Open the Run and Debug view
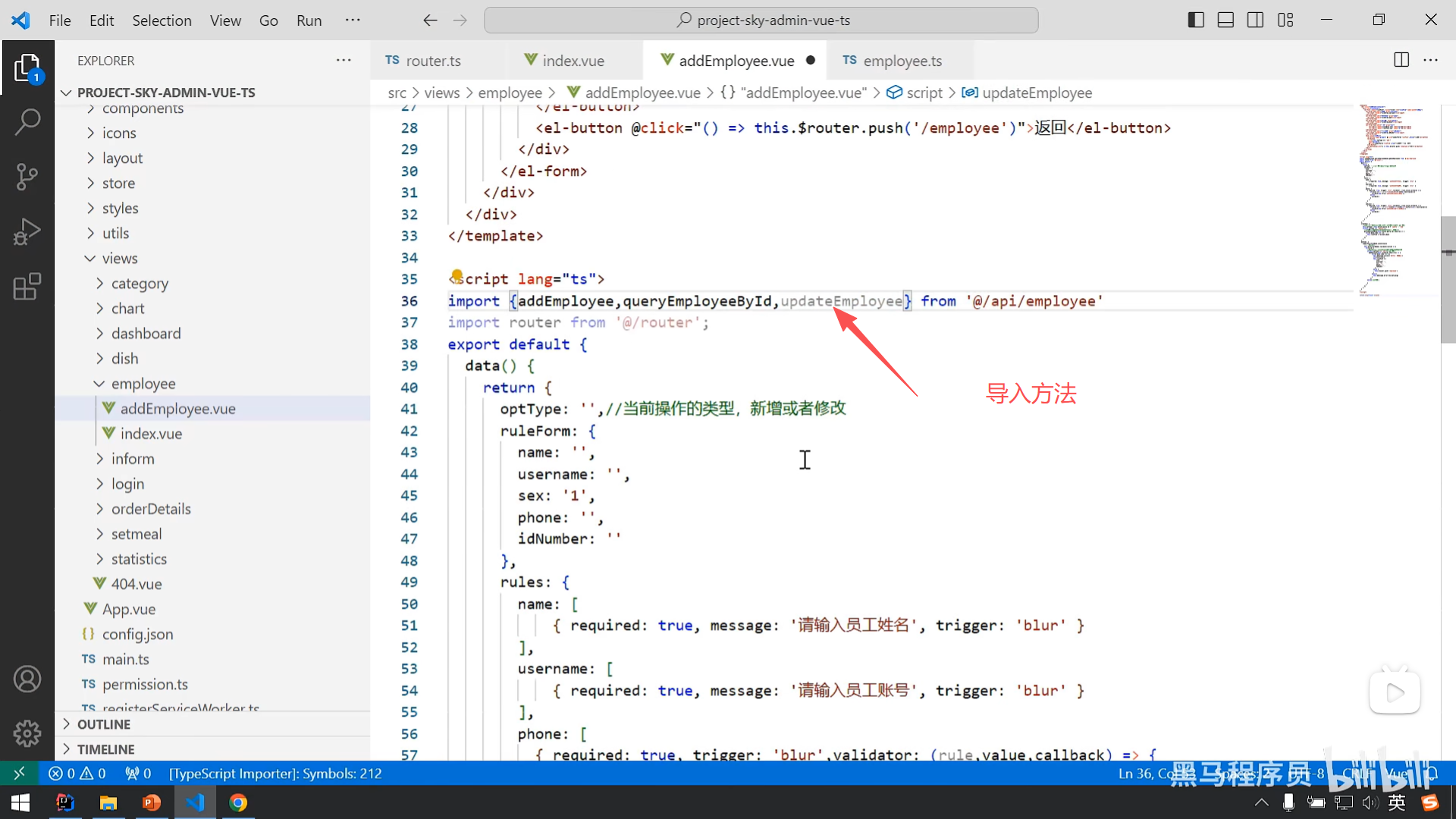Screen dimensions: 1456x819 tap(27, 232)
